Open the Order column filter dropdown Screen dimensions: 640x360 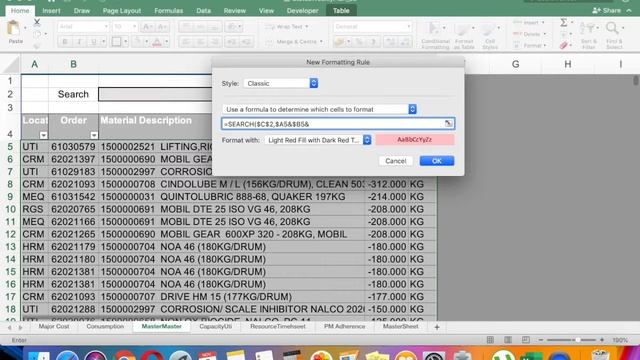[94, 135]
